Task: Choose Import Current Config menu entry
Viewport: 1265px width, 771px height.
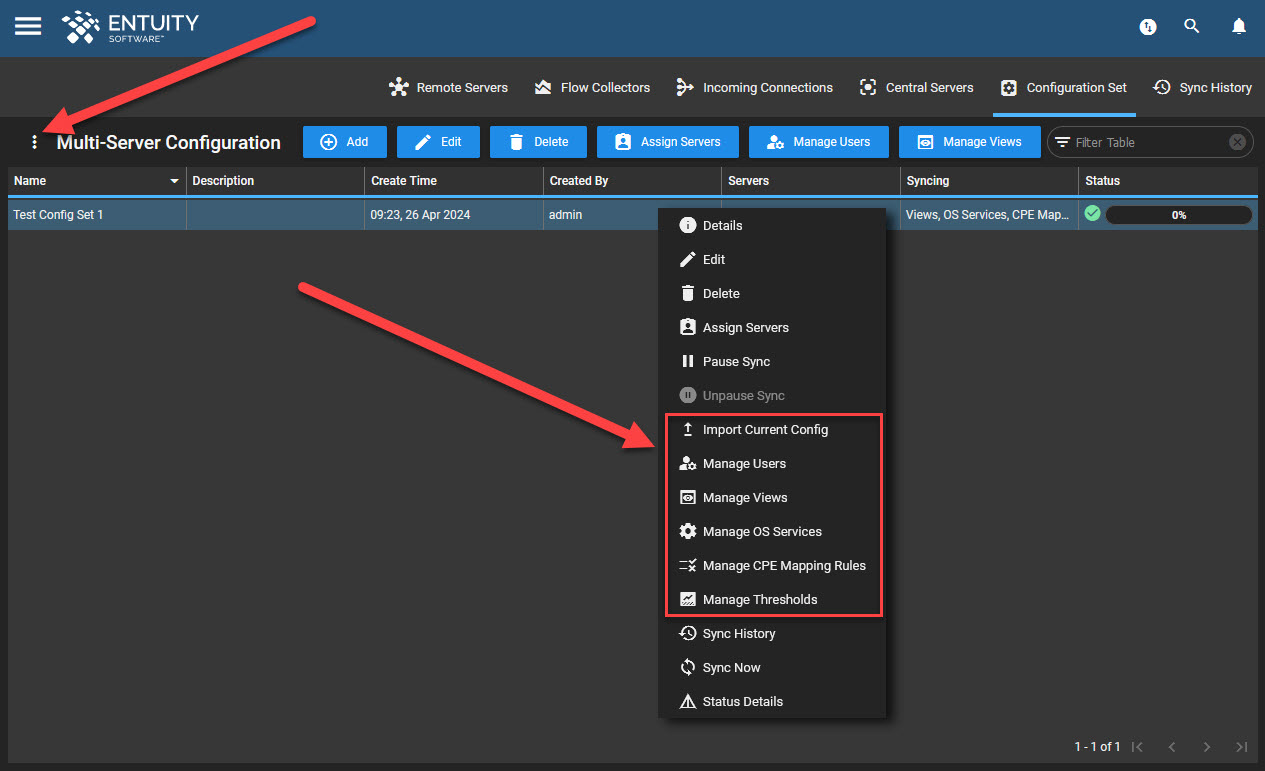Action: point(772,429)
